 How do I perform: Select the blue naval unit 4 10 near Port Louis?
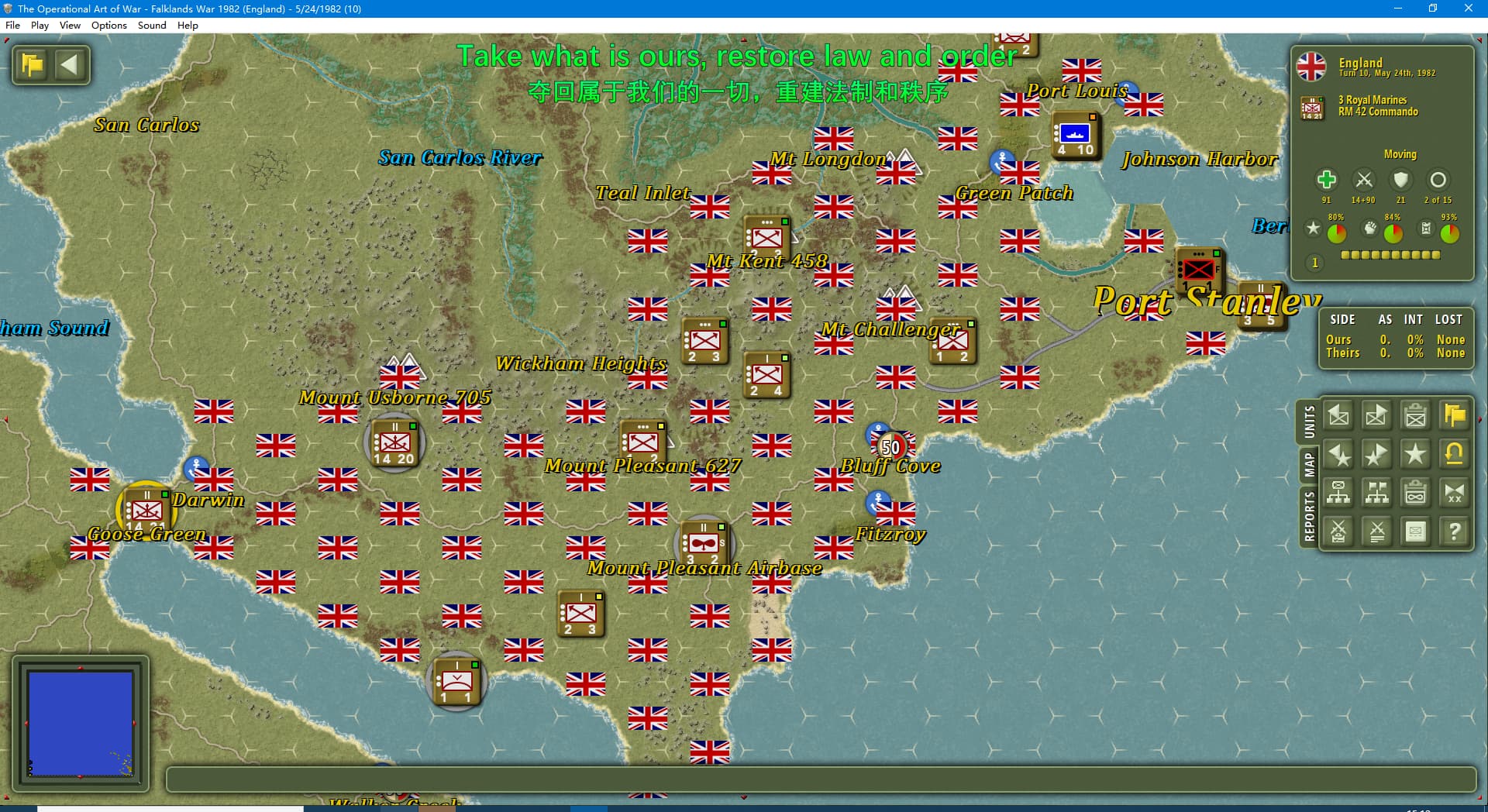click(x=1076, y=135)
